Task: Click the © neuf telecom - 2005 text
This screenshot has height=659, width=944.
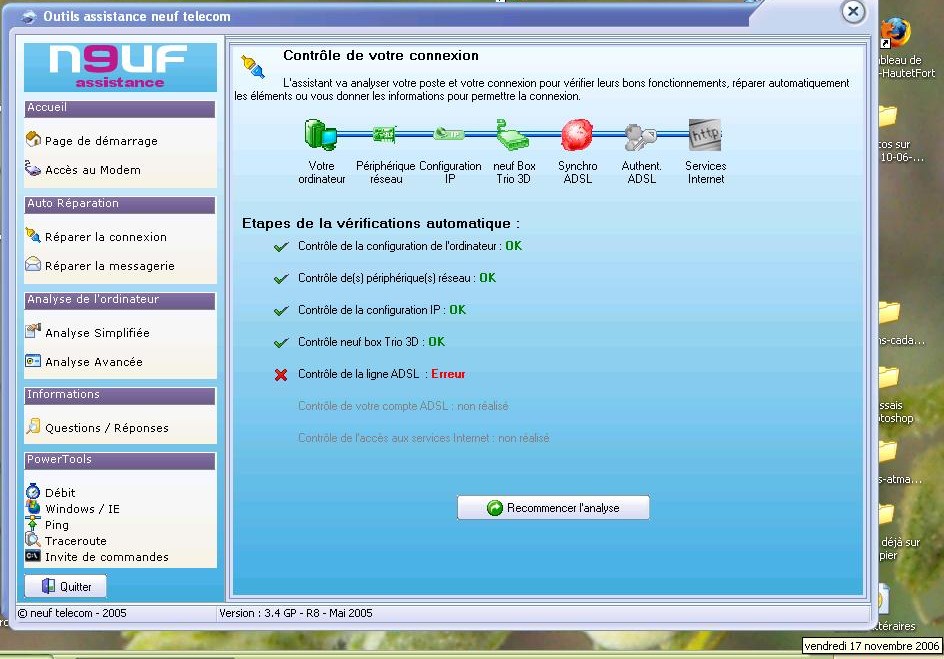Action: click(72, 613)
